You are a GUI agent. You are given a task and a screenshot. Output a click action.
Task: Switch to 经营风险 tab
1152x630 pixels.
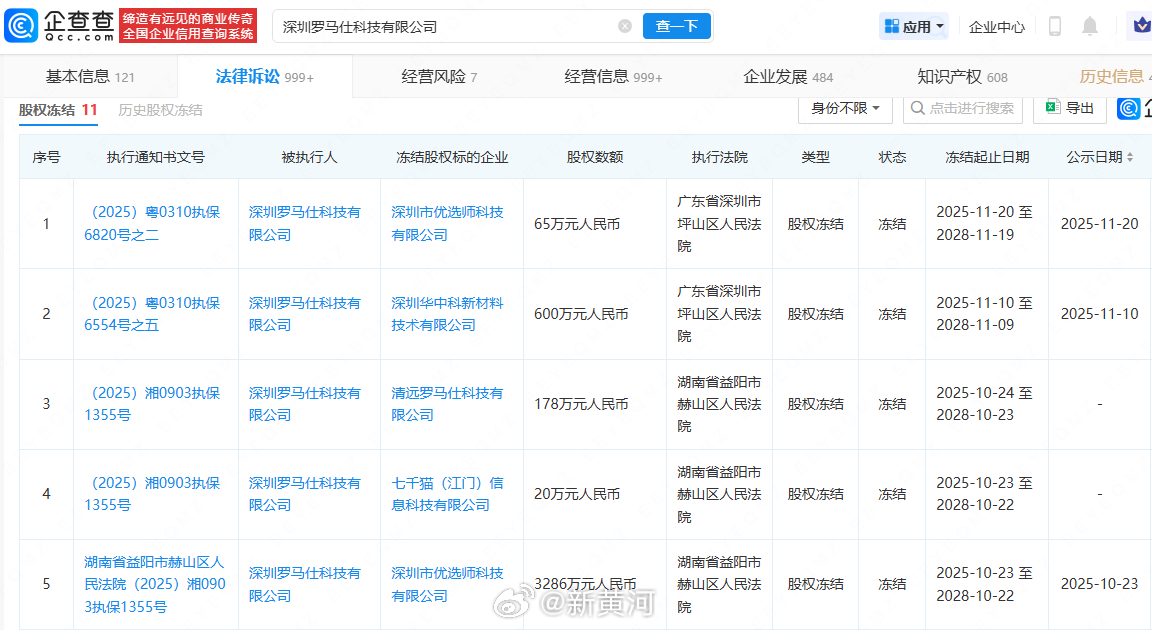(439, 76)
